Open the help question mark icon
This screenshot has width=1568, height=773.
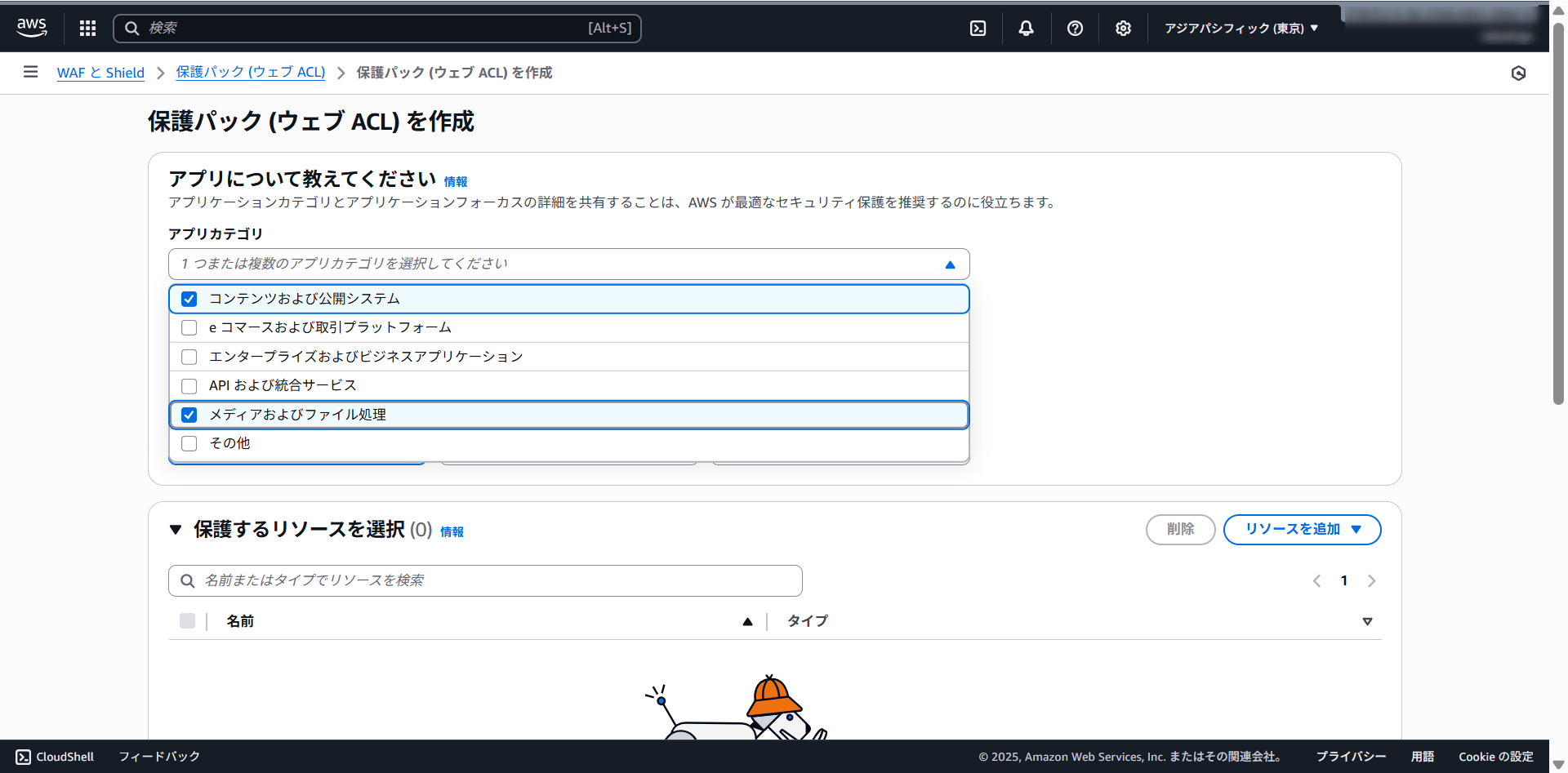(1075, 29)
